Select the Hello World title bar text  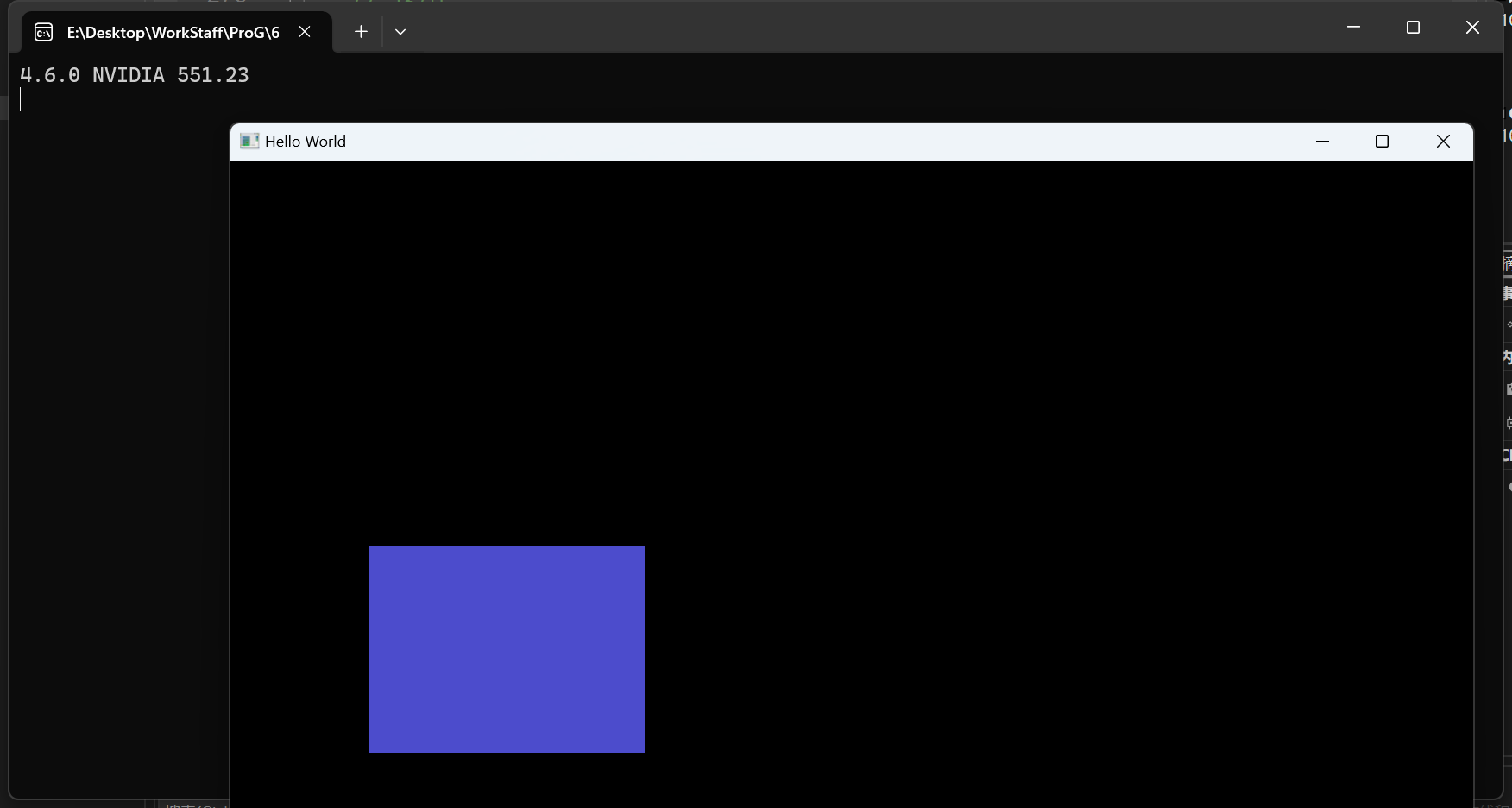[x=306, y=141]
